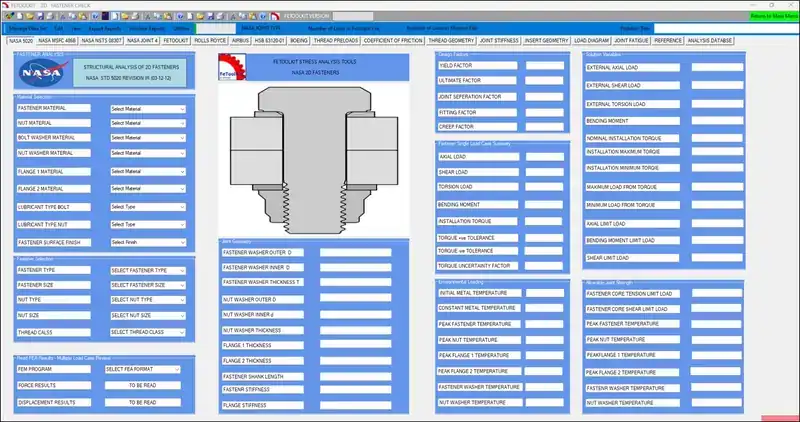Click the NASA logo in Fastener Analysis panel
This screenshot has height=422, width=800.
(x=44, y=72)
